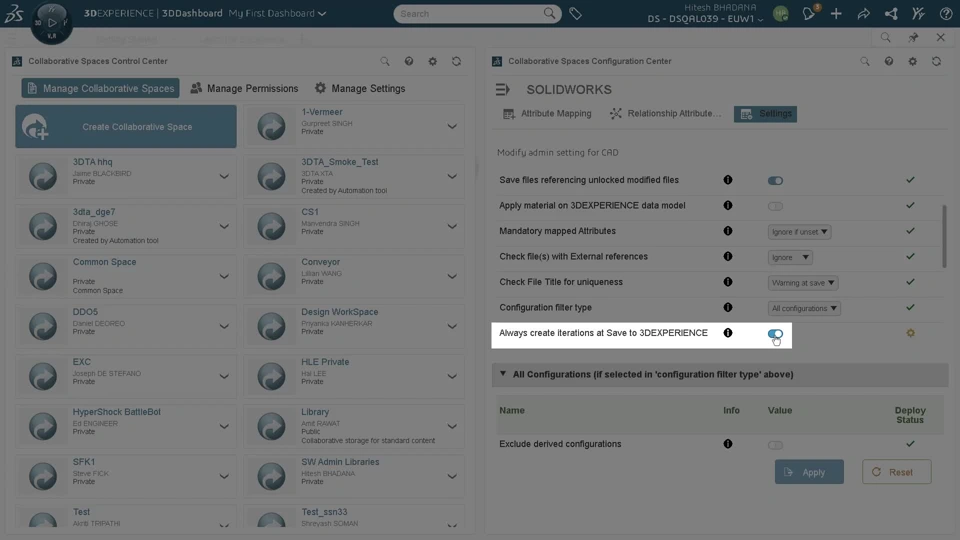Open Check File Title uniqueness dropdown
The width and height of the screenshot is (960, 540).
click(x=803, y=283)
